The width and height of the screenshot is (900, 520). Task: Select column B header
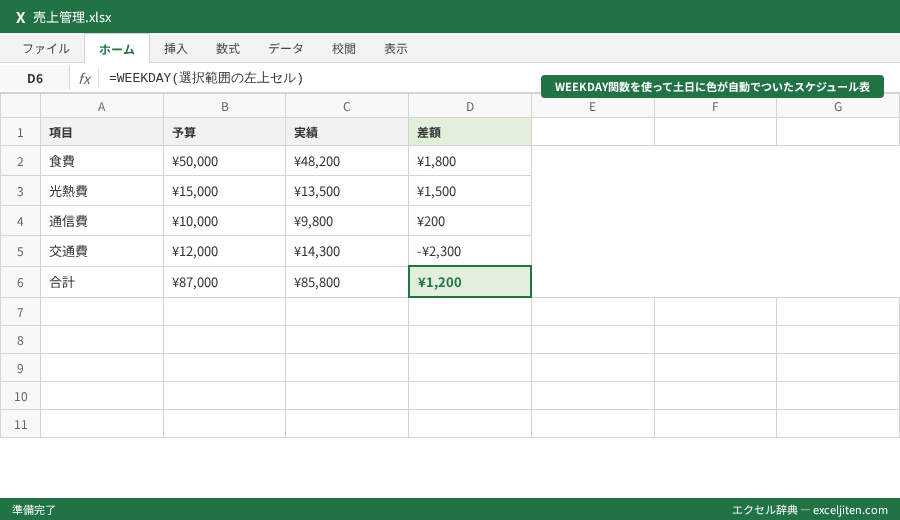point(224,107)
